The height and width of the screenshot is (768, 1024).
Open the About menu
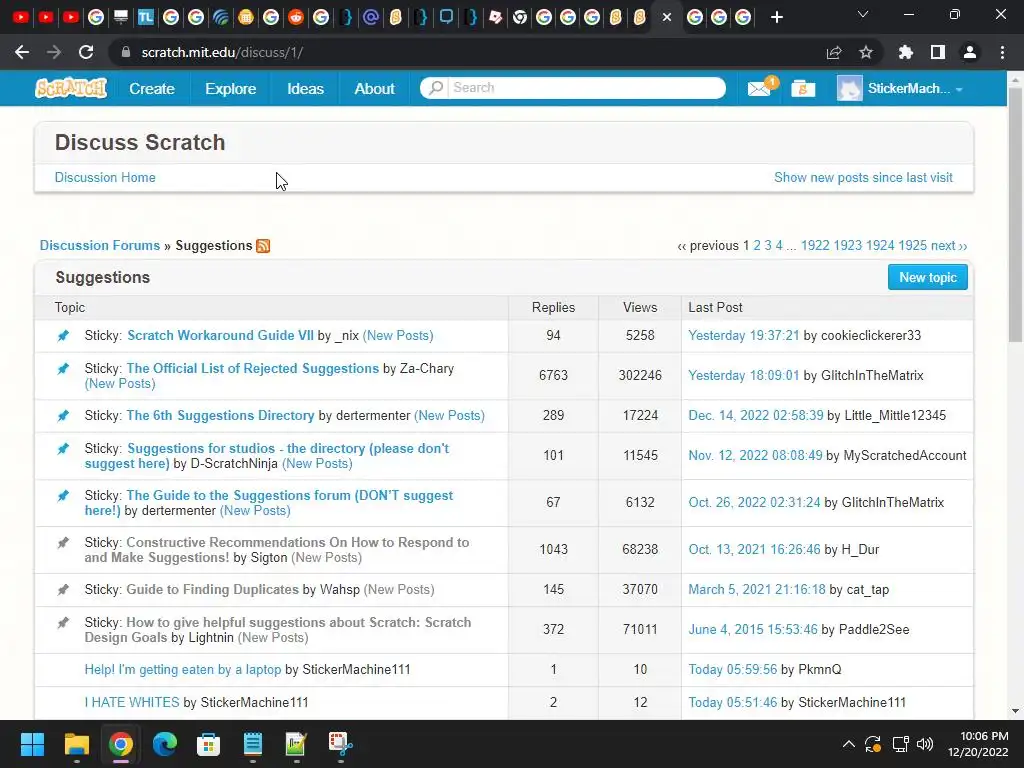[x=374, y=88]
